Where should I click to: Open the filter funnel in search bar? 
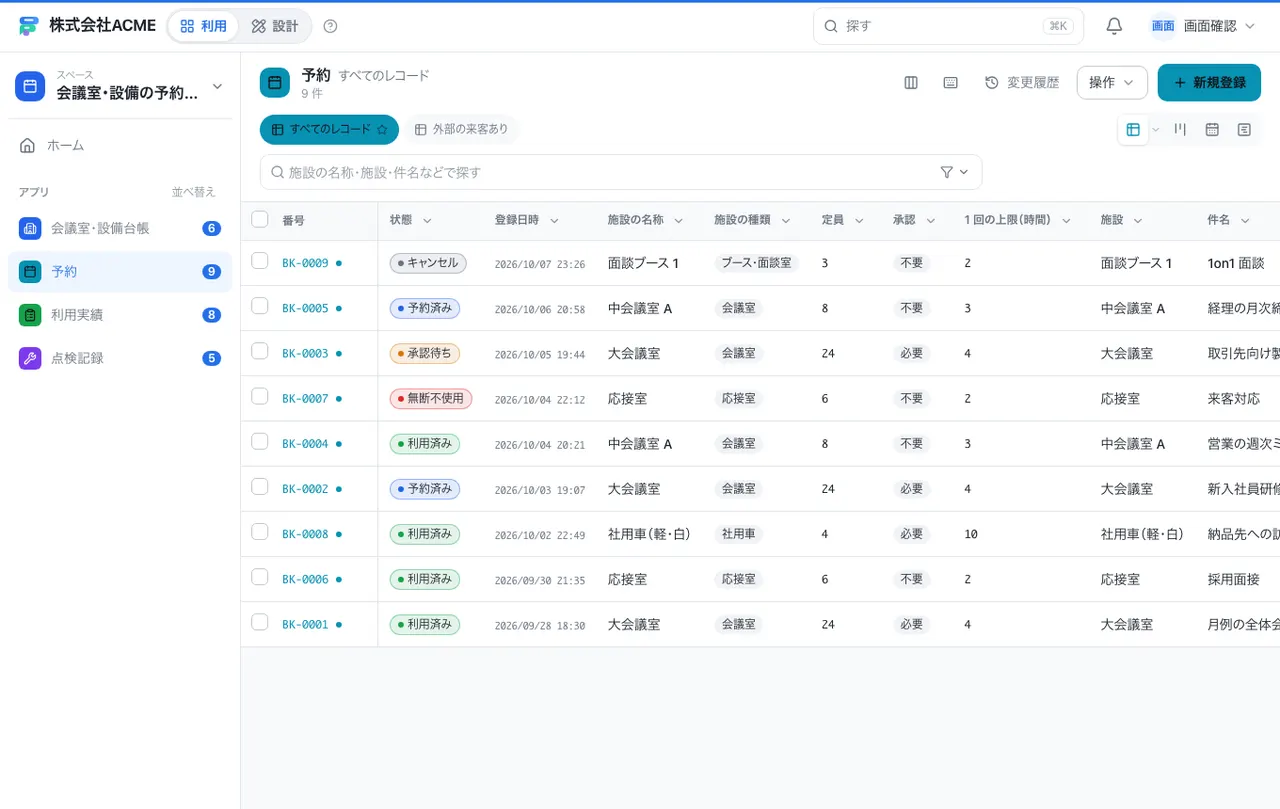tap(955, 172)
